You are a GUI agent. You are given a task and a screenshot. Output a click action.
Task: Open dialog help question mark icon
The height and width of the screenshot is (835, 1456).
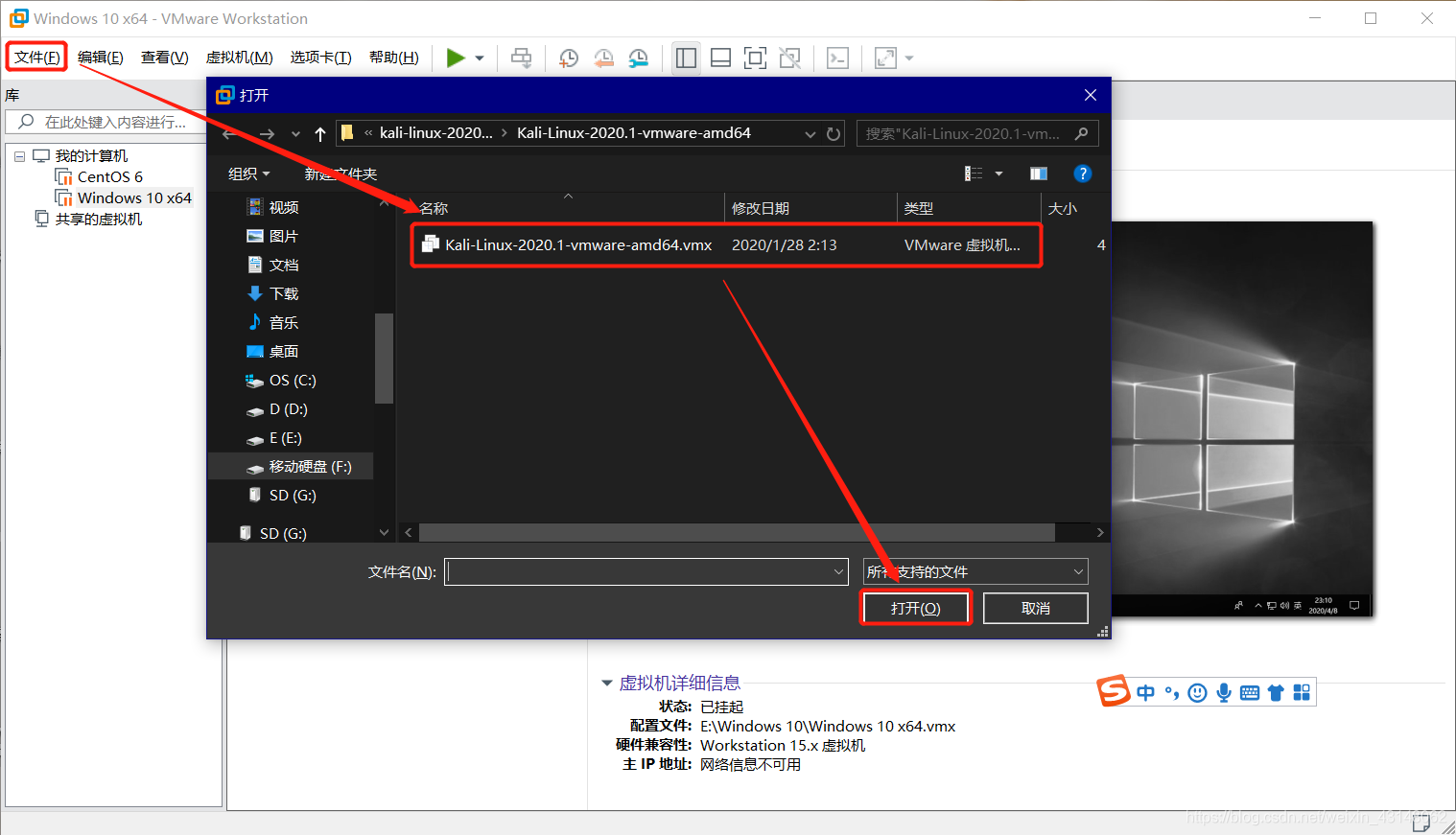(1083, 174)
